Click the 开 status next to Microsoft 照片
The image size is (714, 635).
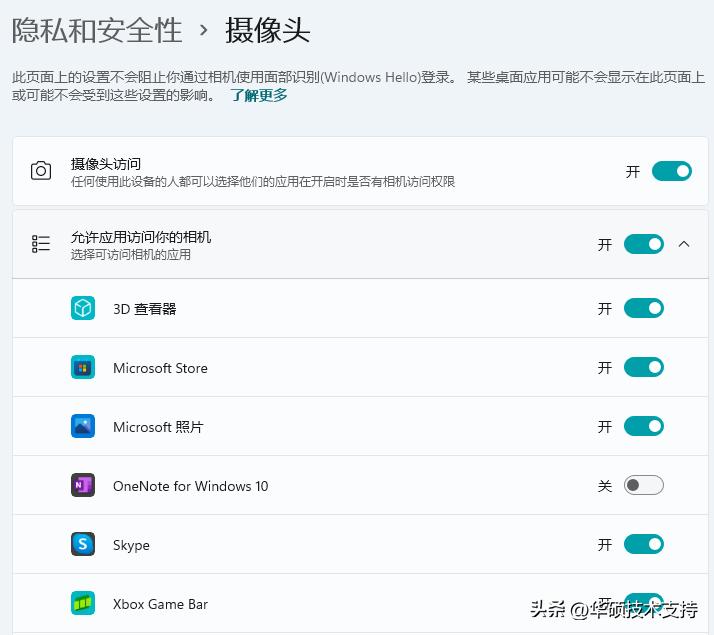[605, 427]
